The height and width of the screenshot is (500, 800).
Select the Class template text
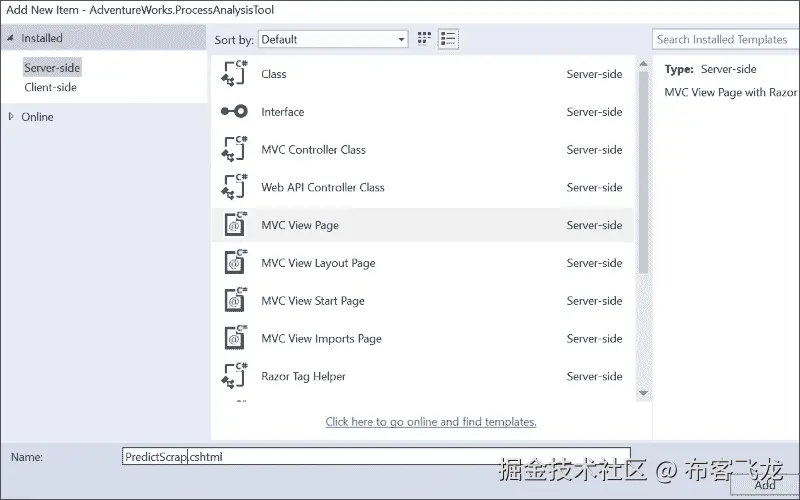pyautogui.click(x=274, y=74)
